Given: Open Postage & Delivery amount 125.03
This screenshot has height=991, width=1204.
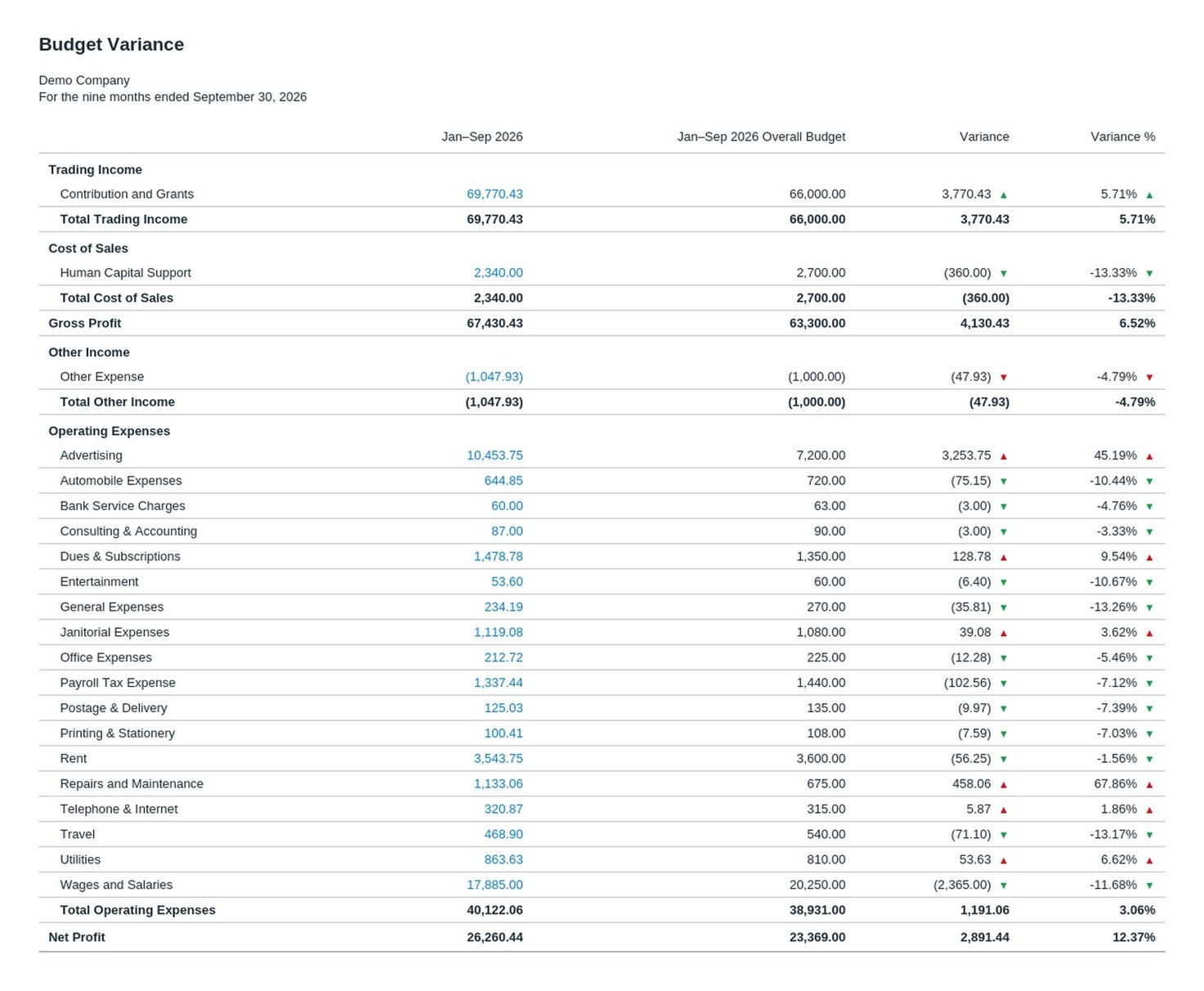Looking at the screenshot, I should coord(504,708).
